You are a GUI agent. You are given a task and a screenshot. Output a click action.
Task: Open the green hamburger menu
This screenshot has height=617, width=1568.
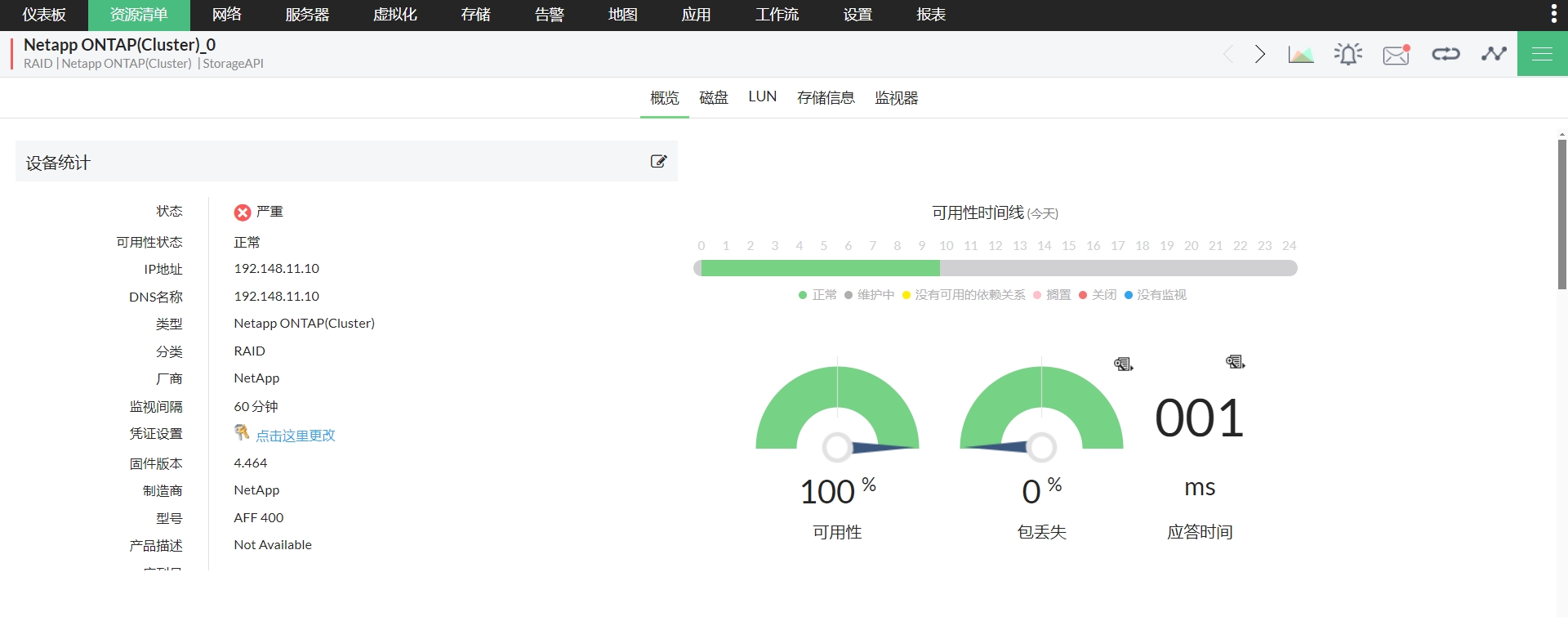point(1542,54)
